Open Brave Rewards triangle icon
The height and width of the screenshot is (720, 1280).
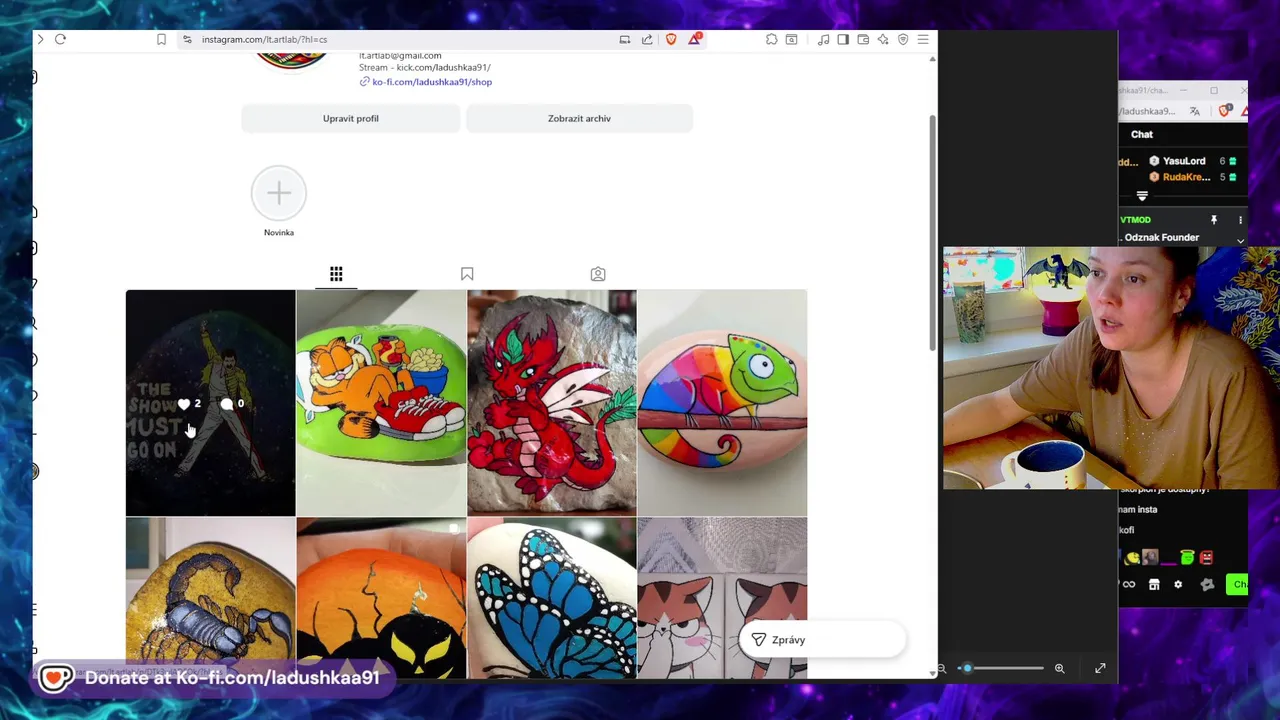click(694, 39)
